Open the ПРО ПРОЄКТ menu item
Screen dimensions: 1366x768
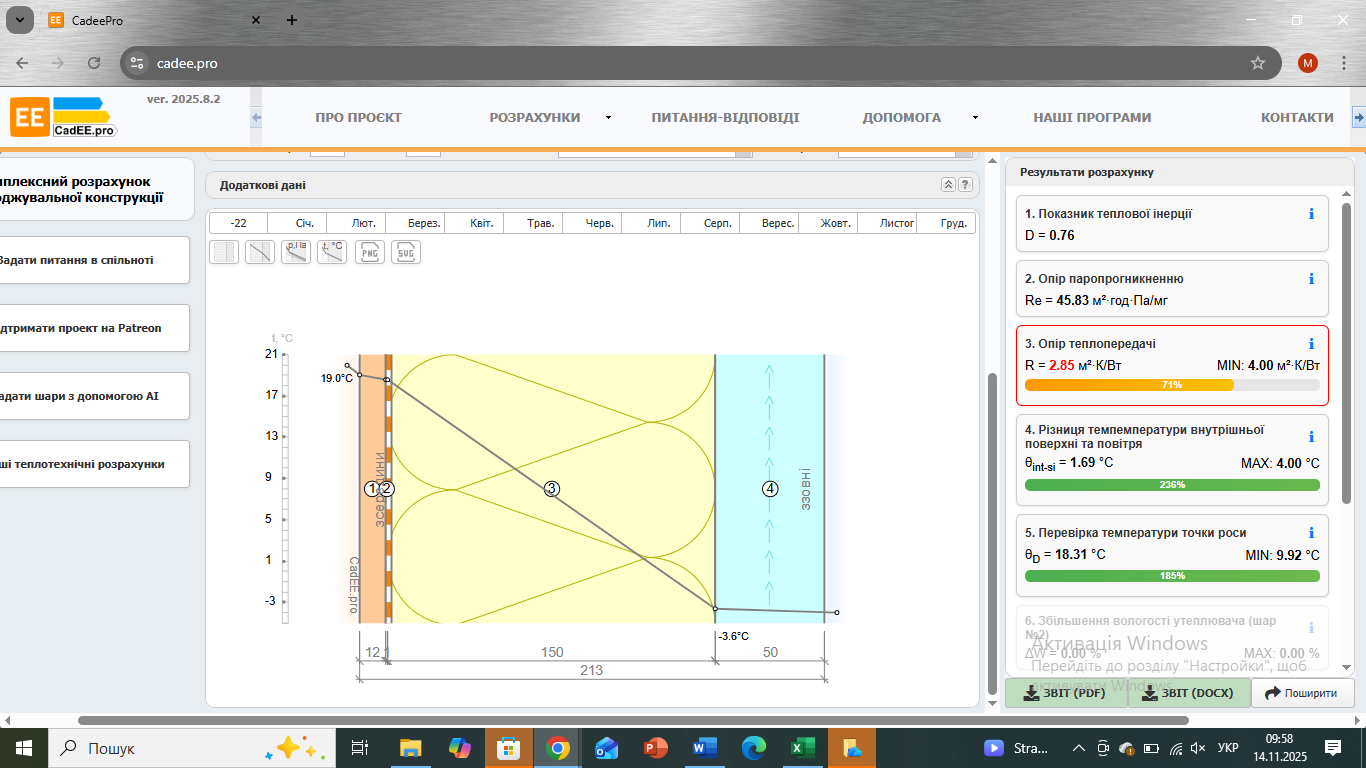point(358,118)
